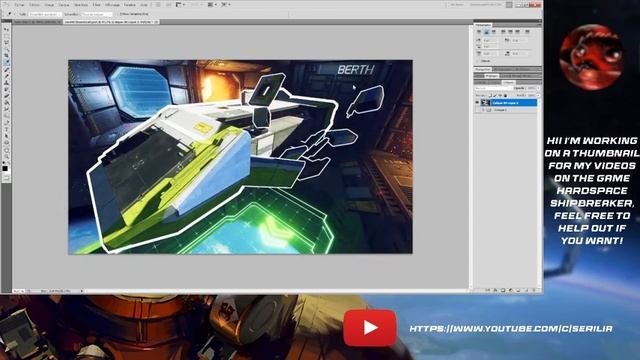Open the Sample layers dropdown in options bar
This screenshot has height=360, width=640.
point(97,14)
